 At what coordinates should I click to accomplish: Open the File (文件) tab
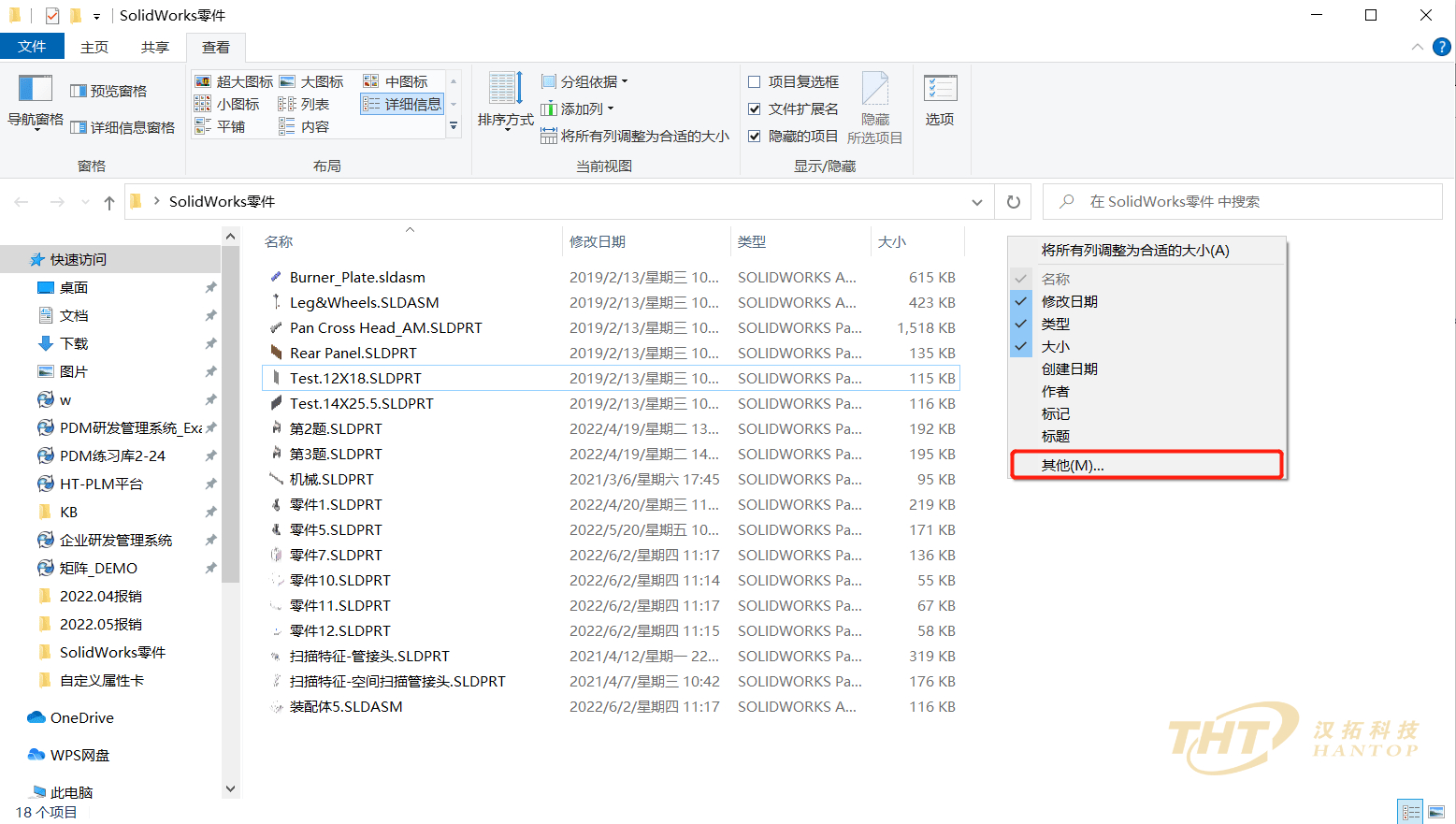[x=32, y=46]
